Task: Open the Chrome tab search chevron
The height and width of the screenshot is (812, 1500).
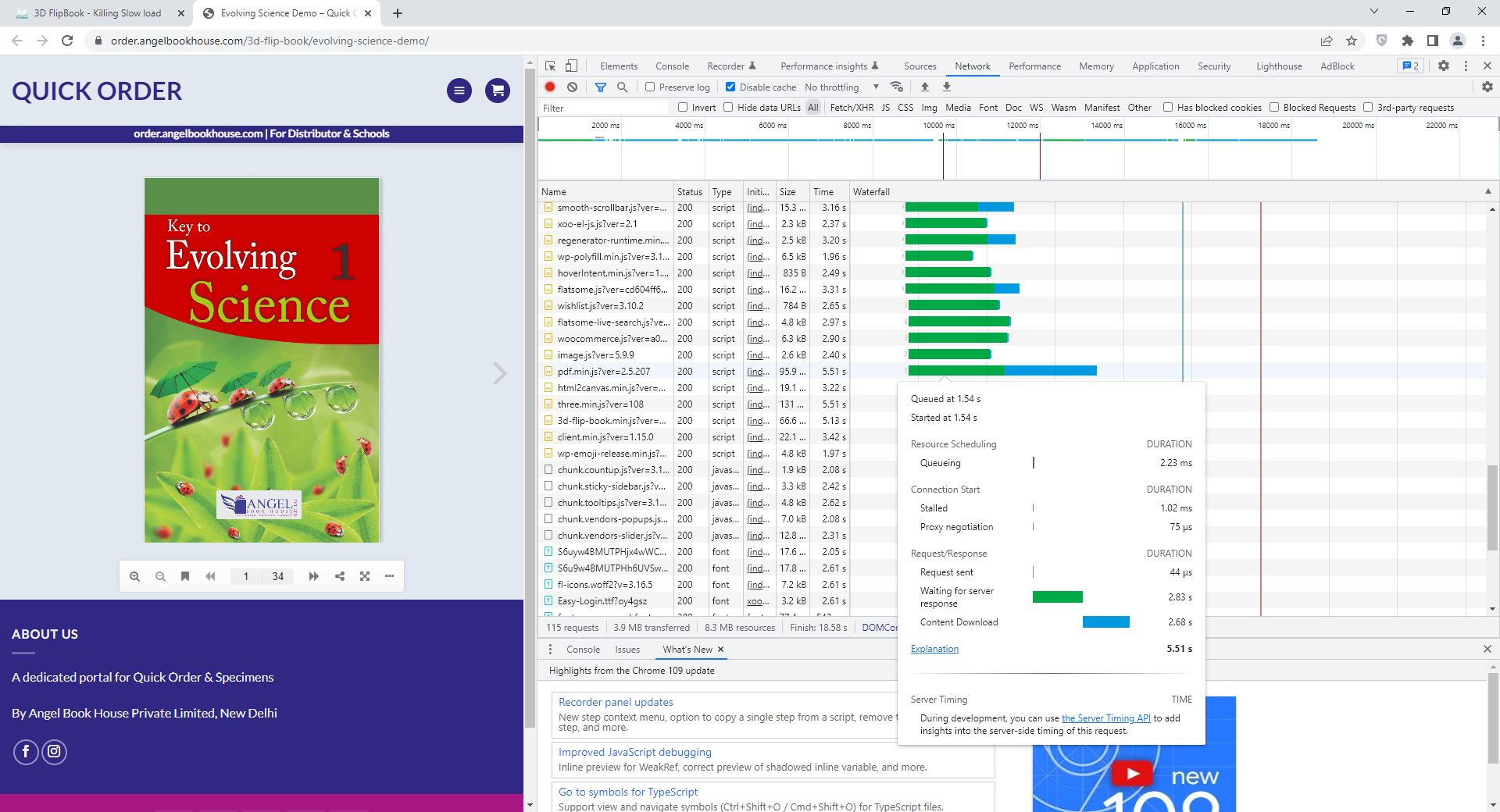Action: (x=1374, y=12)
